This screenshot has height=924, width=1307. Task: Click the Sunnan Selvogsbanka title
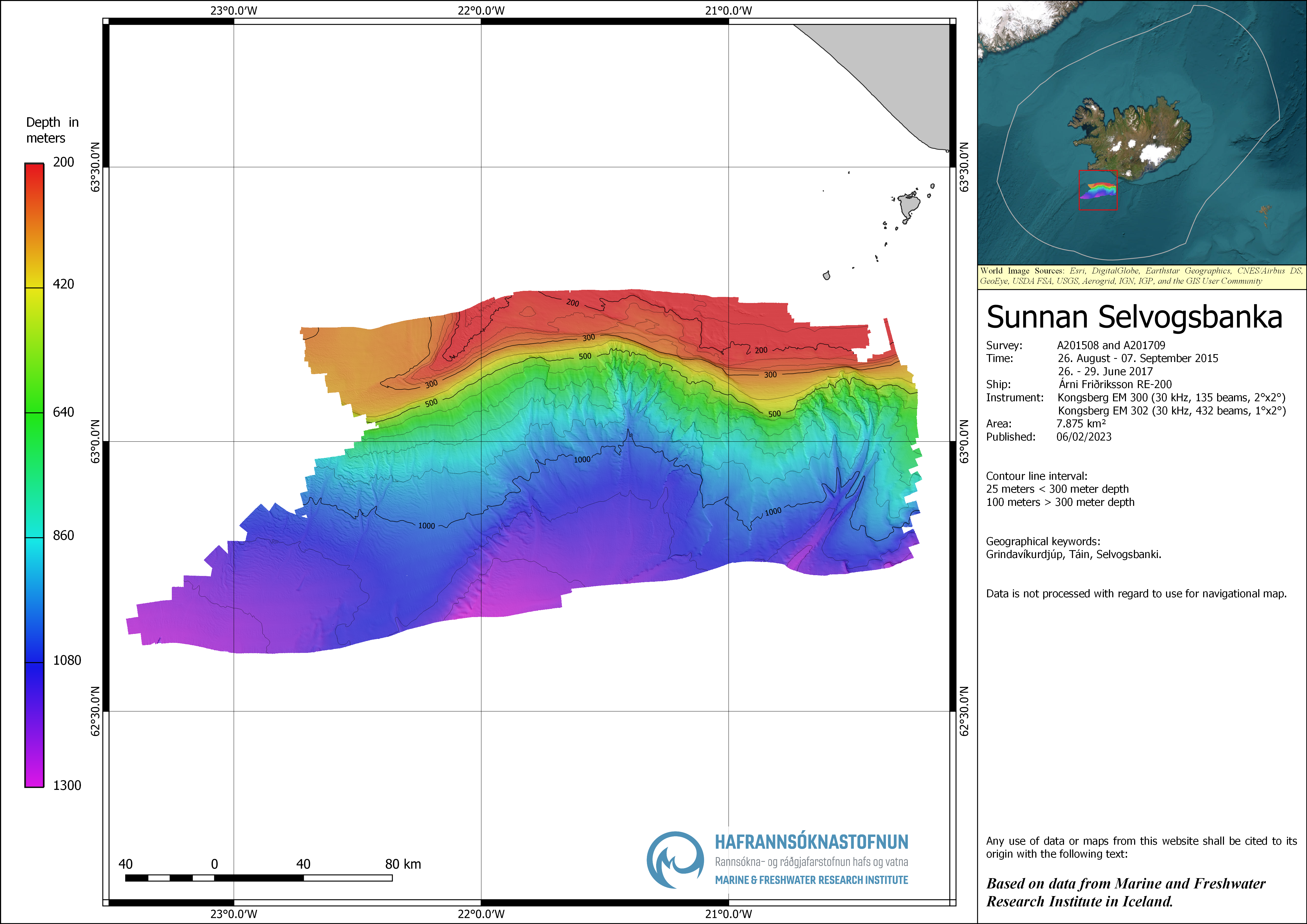click(x=1134, y=317)
